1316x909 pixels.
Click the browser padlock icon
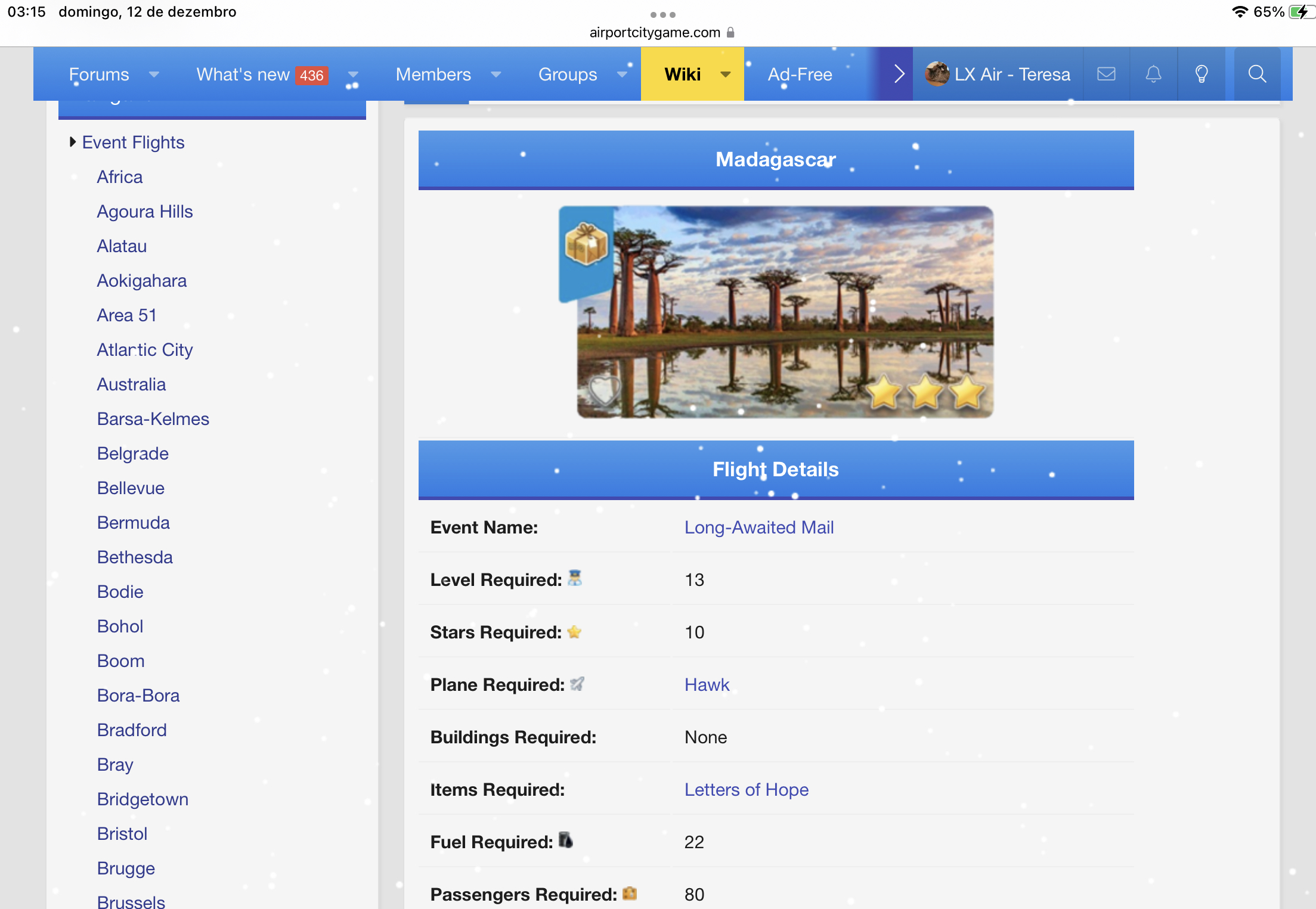click(x=730, y=32)
